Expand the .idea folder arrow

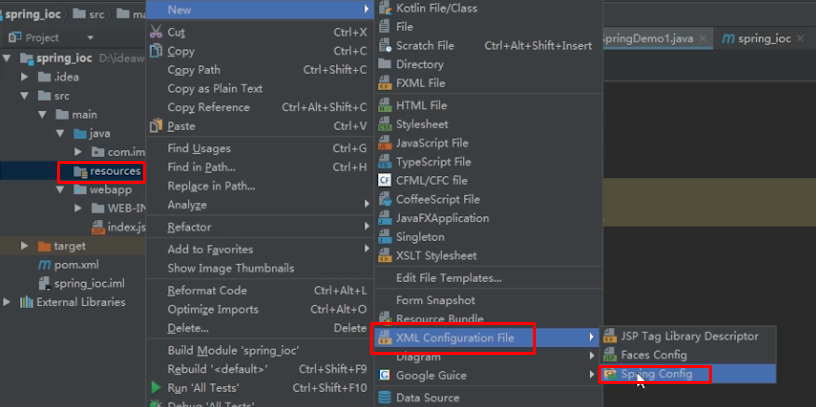click(x=24, y=77)
